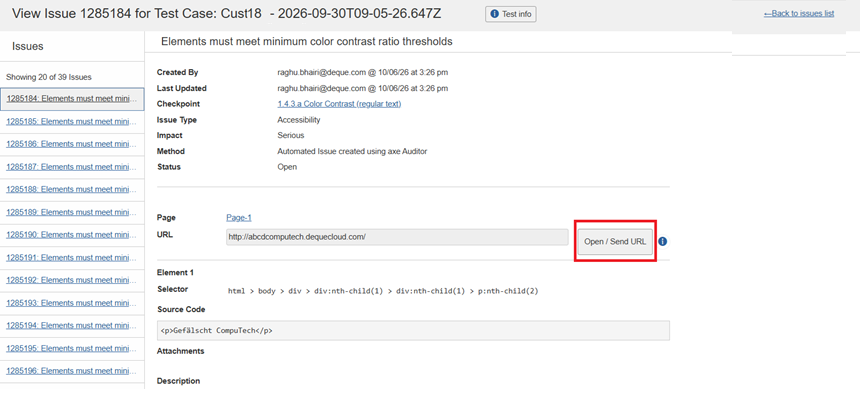Click the Issues panel heading

27,47
